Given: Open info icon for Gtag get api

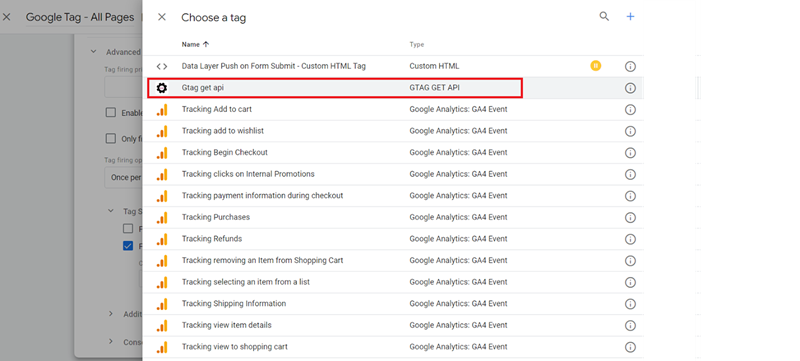Looking at the screenshot, I should tap(630, 88).
